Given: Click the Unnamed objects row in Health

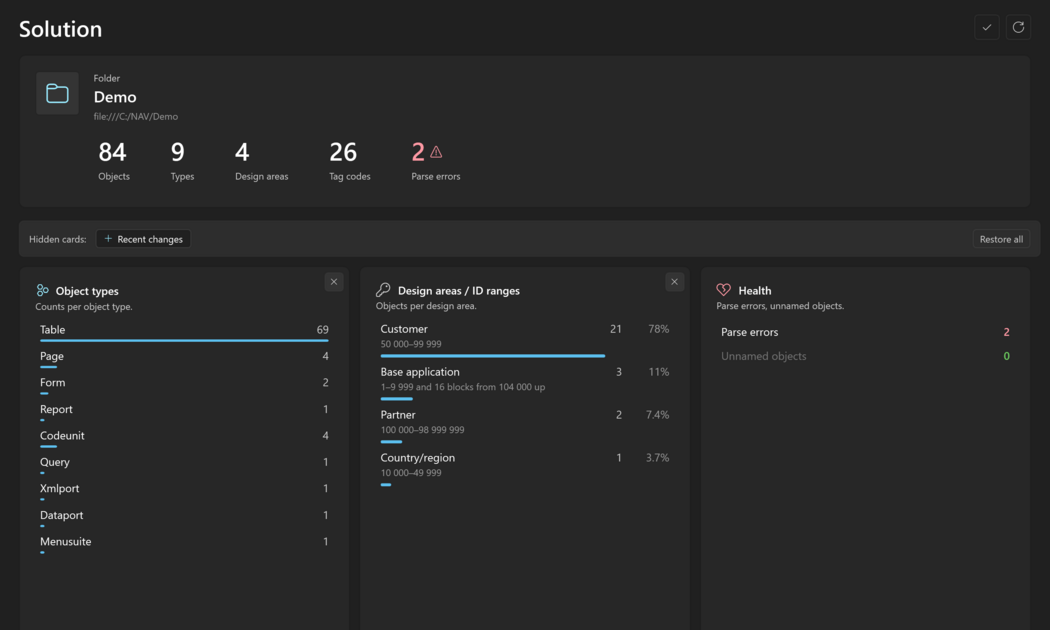Looking at the screenshot, I should coord(865,356).
